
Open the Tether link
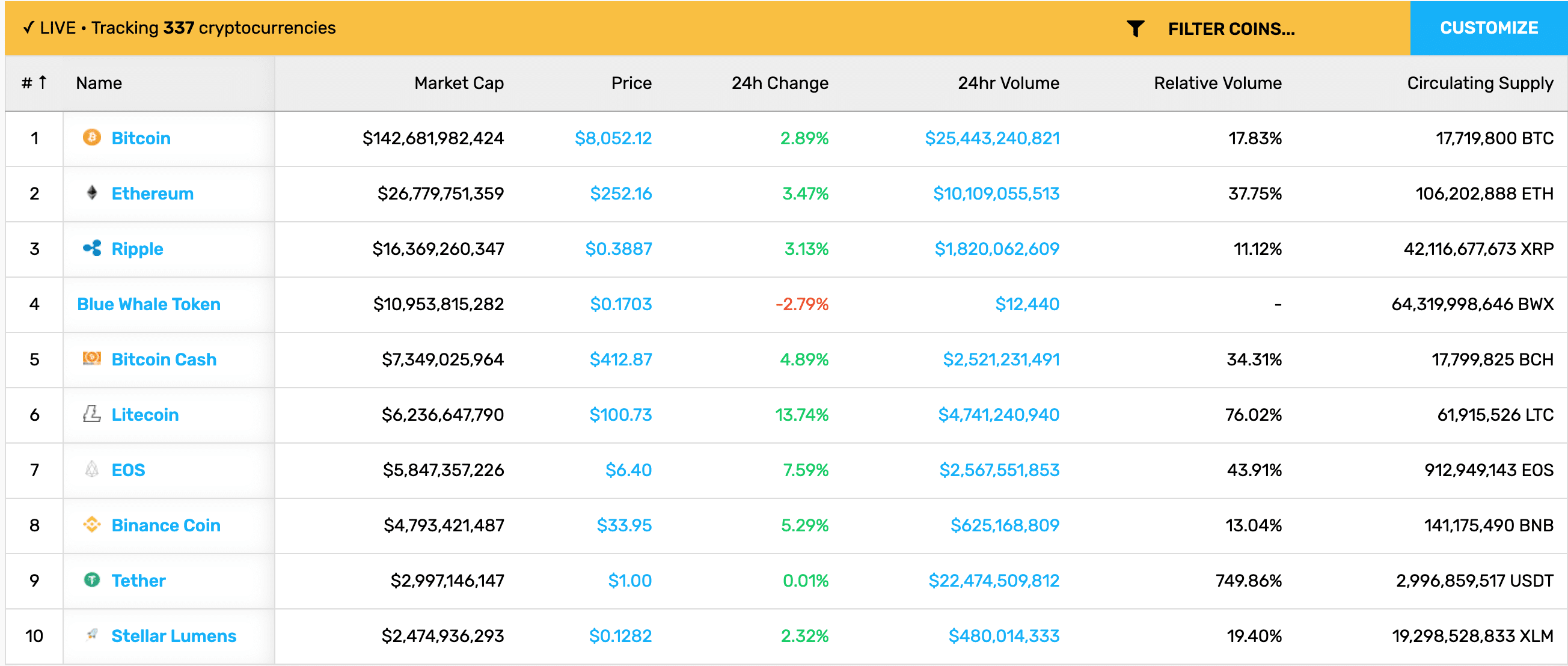click(x=139, y=581)
